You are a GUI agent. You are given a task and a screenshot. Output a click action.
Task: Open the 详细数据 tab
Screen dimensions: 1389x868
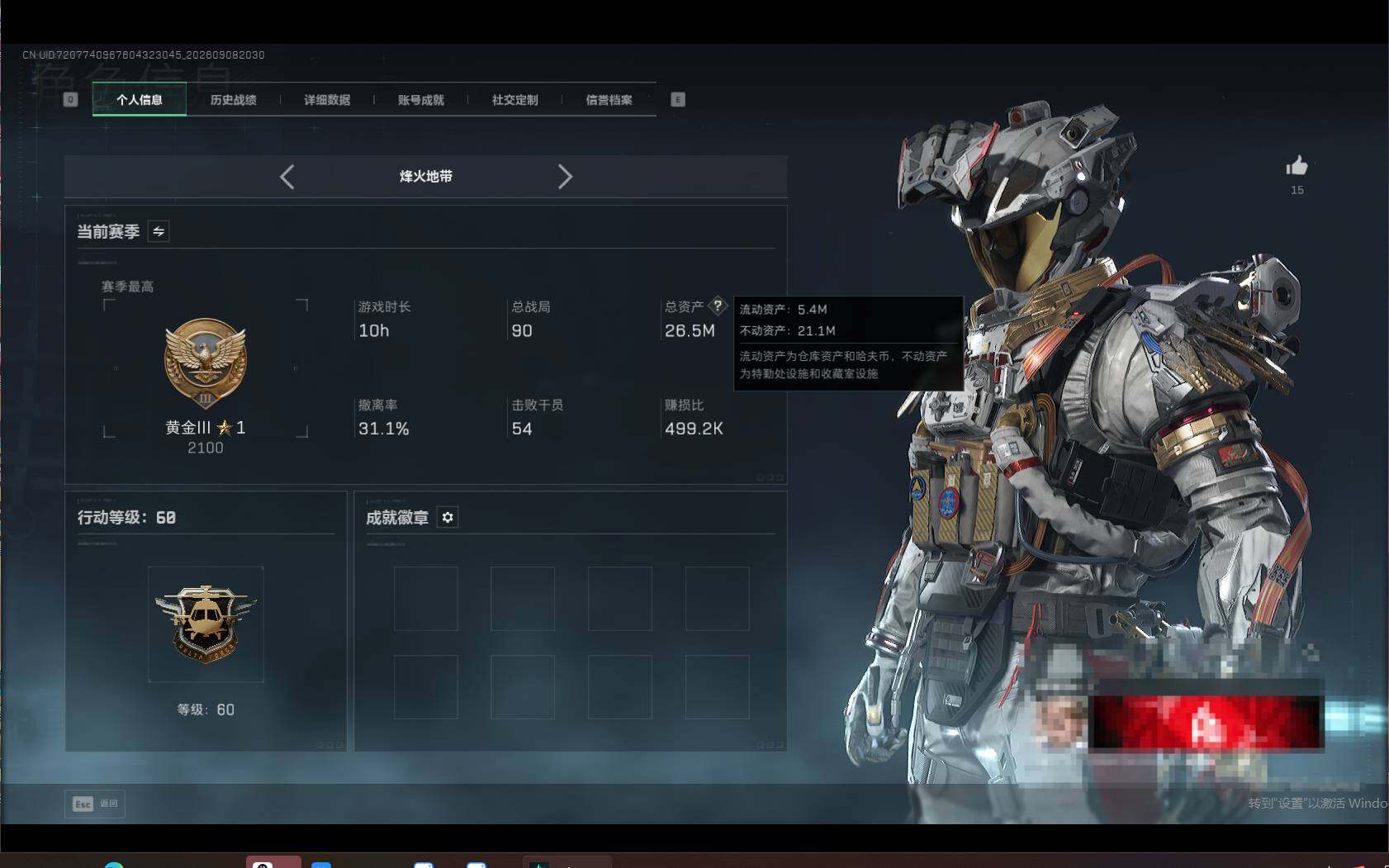coord(327,100)
